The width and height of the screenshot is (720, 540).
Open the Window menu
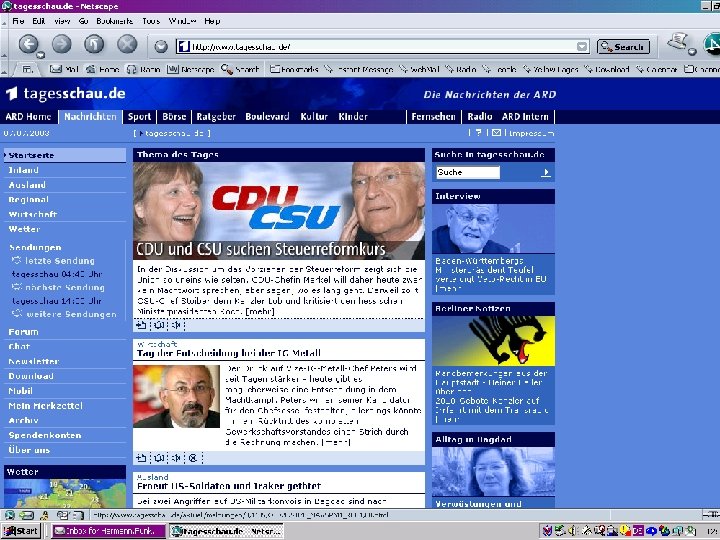182,21
